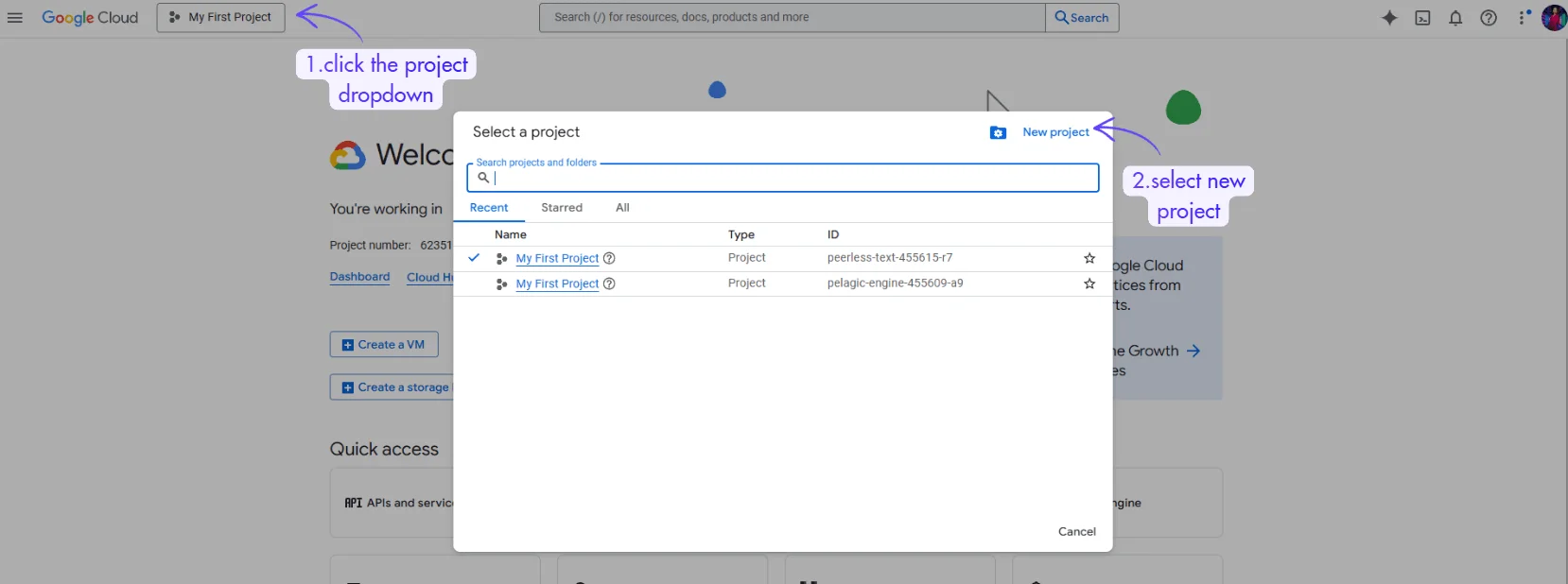Star the peerless-text-455615-r7 project
The height and width of the screenshot is (584, 1568).
click(1089, 258)
